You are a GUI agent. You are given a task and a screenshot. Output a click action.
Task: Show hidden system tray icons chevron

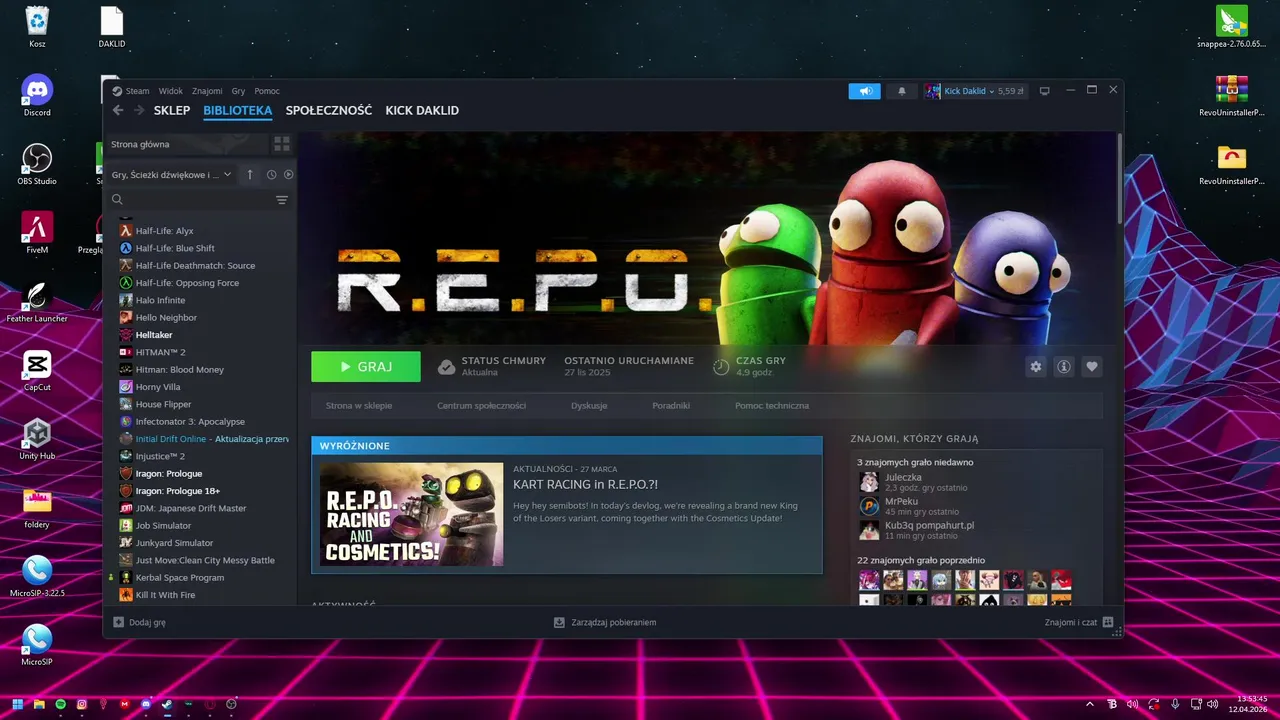click(1091, 704)
